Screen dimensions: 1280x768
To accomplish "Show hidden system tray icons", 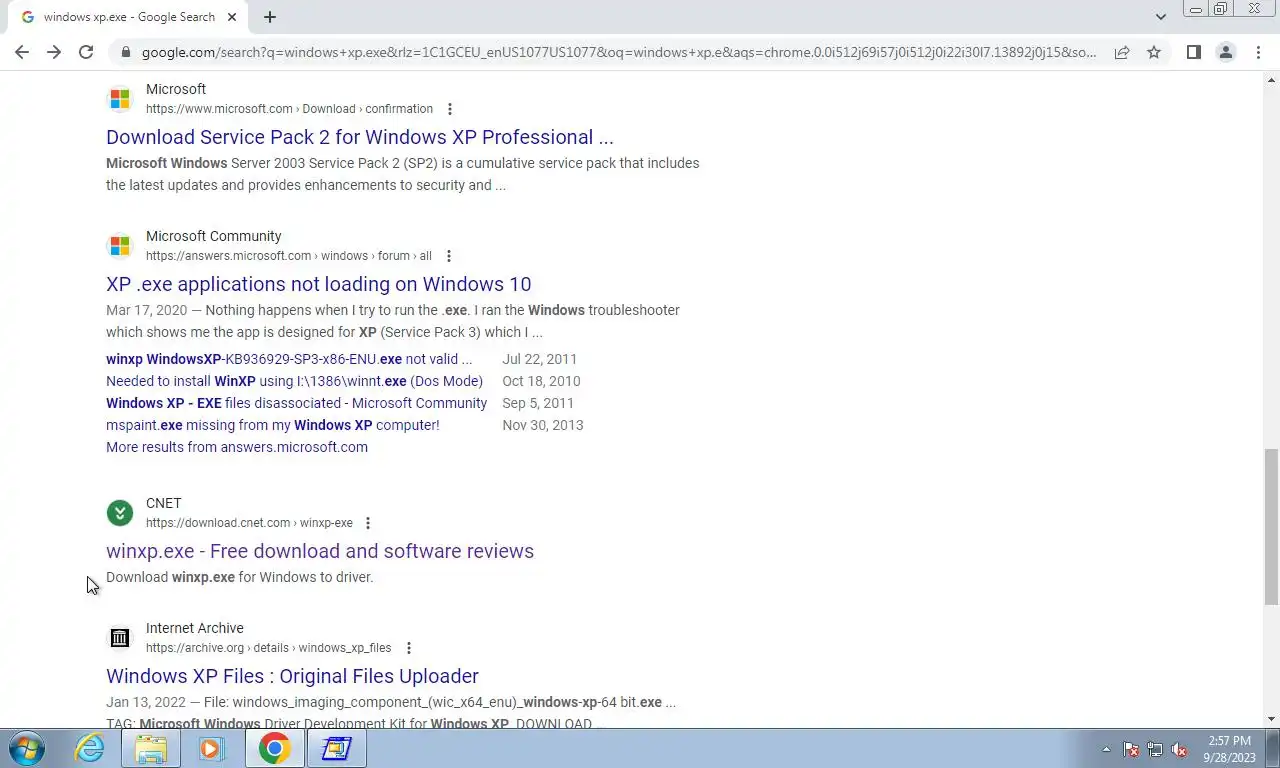I will coord(1106,749).
